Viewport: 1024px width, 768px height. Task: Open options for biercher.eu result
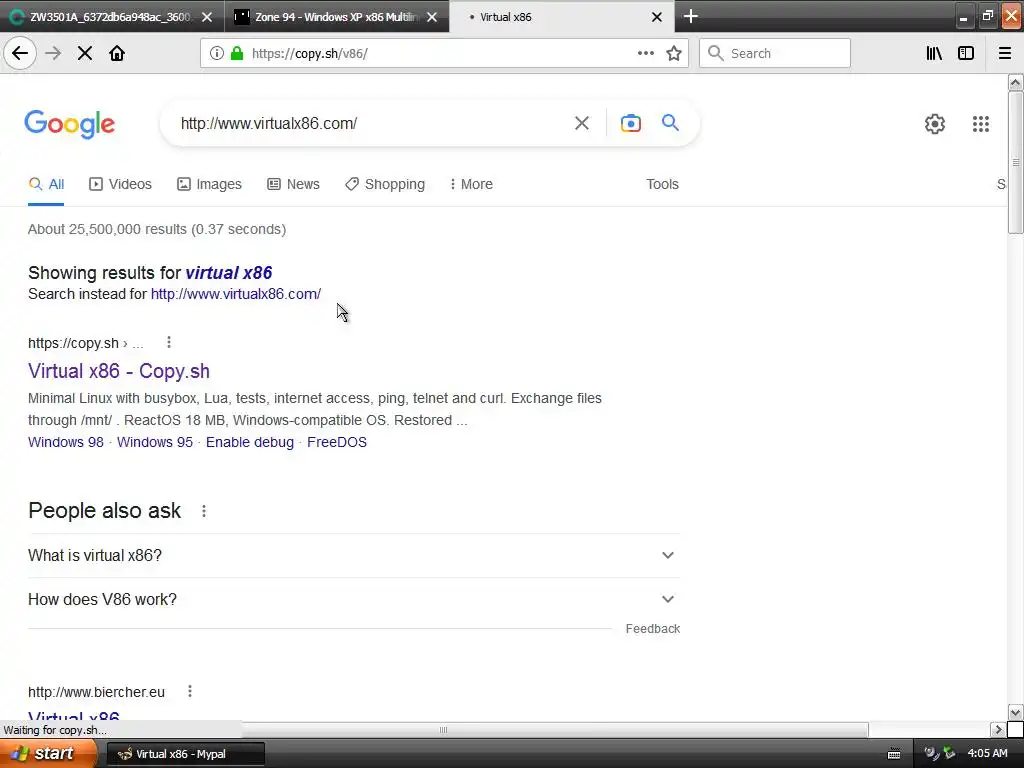pos(189,691)
